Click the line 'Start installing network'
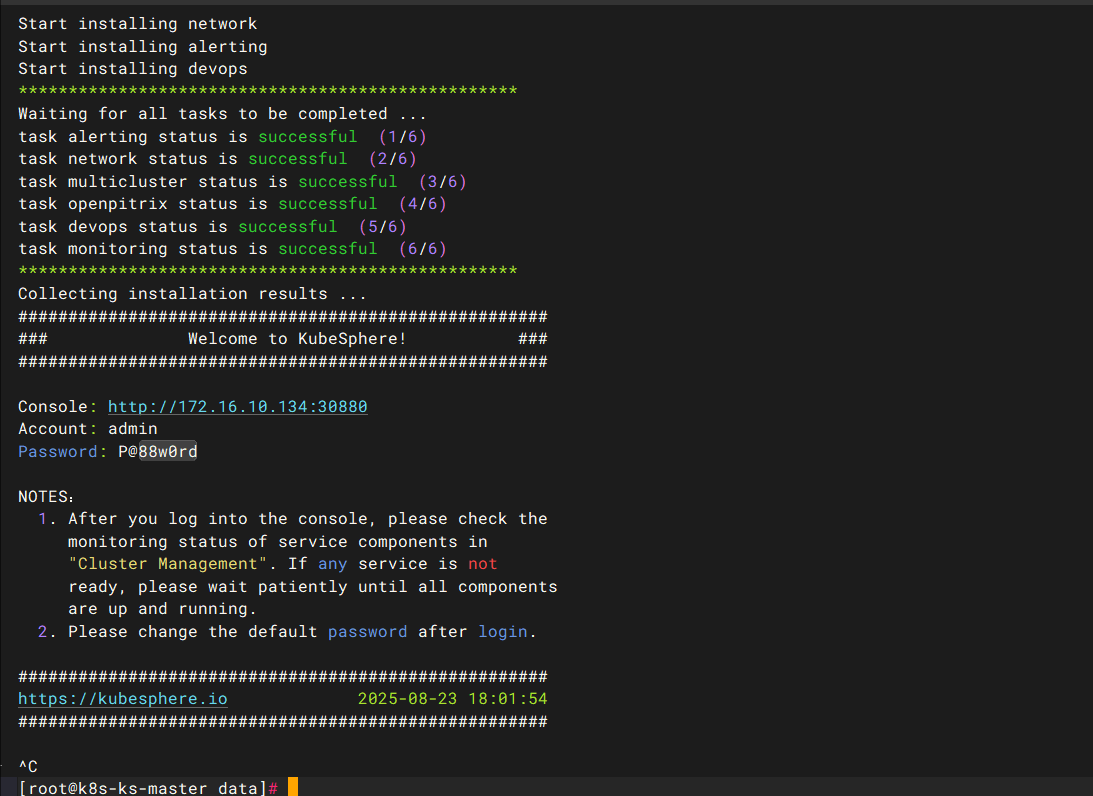The height and width of the screenshot is (796, 1093). pyautogui.click(x=137, y=24)
